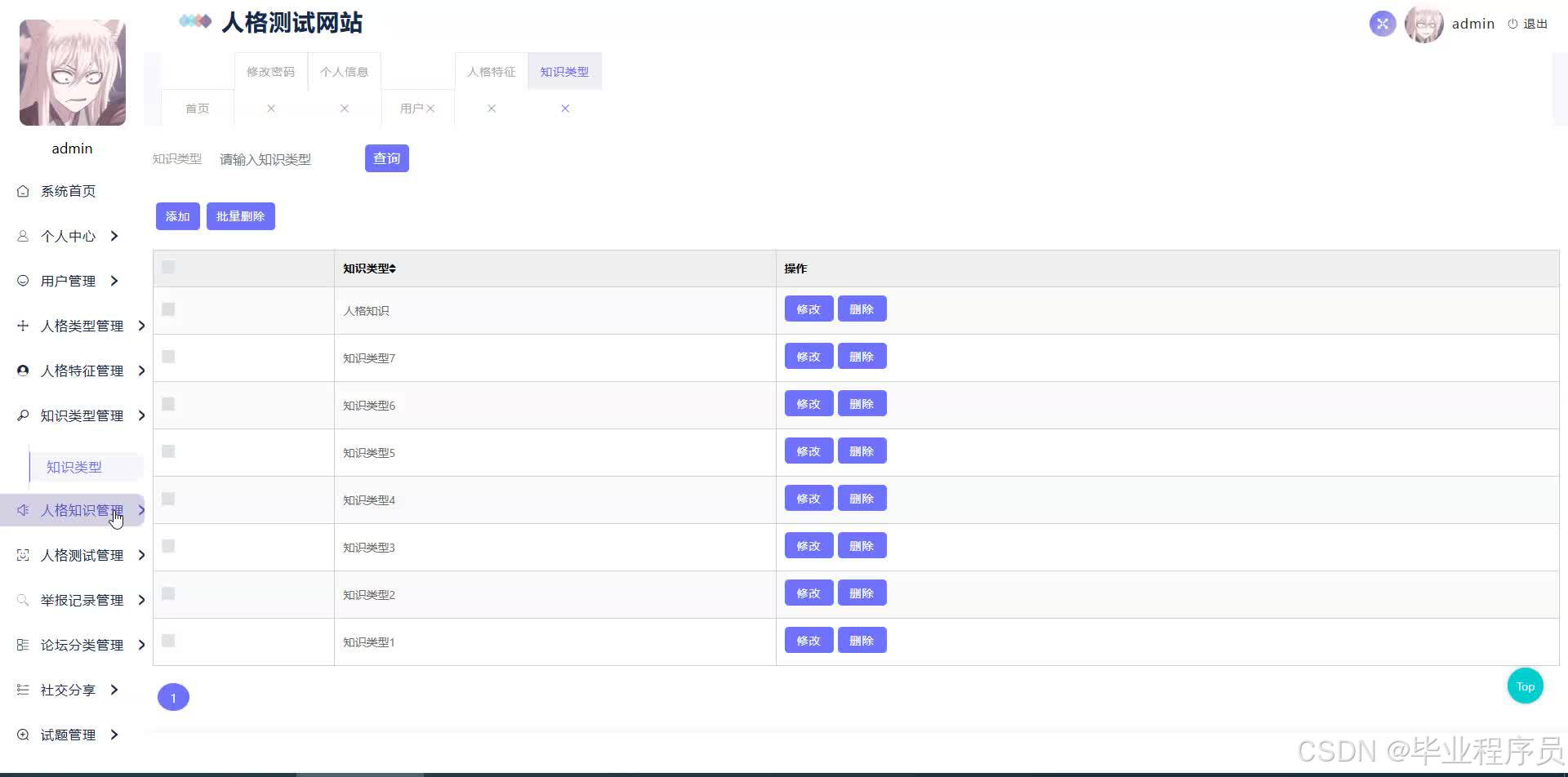The height and width of the screenshot is (777, 1568).
Task: Click the bullet-list icon beside 社交分享
Action: point(23,690)
